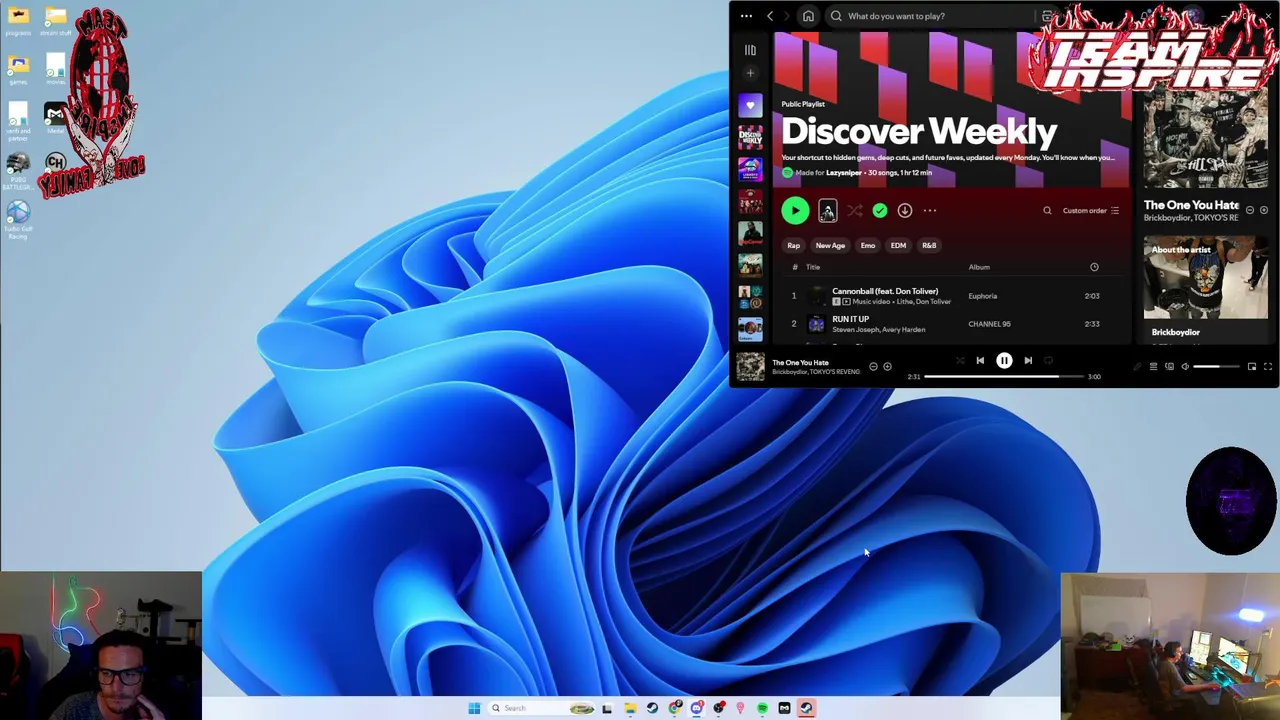This screenshot has width=1280, height=720.
Task: Open the Lazysniper profile link
Action: click(843, 172)
